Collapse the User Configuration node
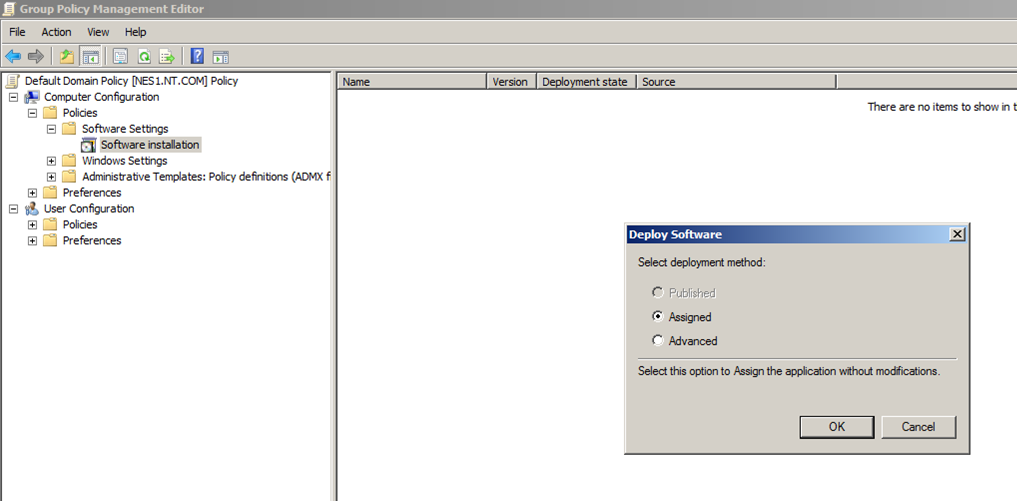Screen dimensions: 1017x501 click(14, 209)
